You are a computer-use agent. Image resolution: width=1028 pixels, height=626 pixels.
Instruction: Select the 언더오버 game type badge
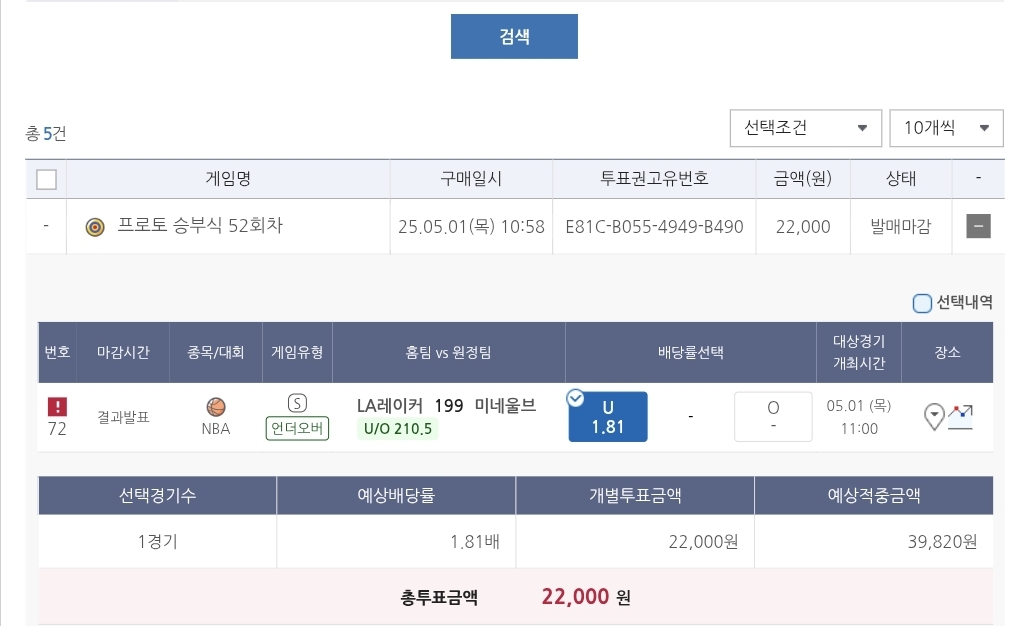click(x=297, y=429)
